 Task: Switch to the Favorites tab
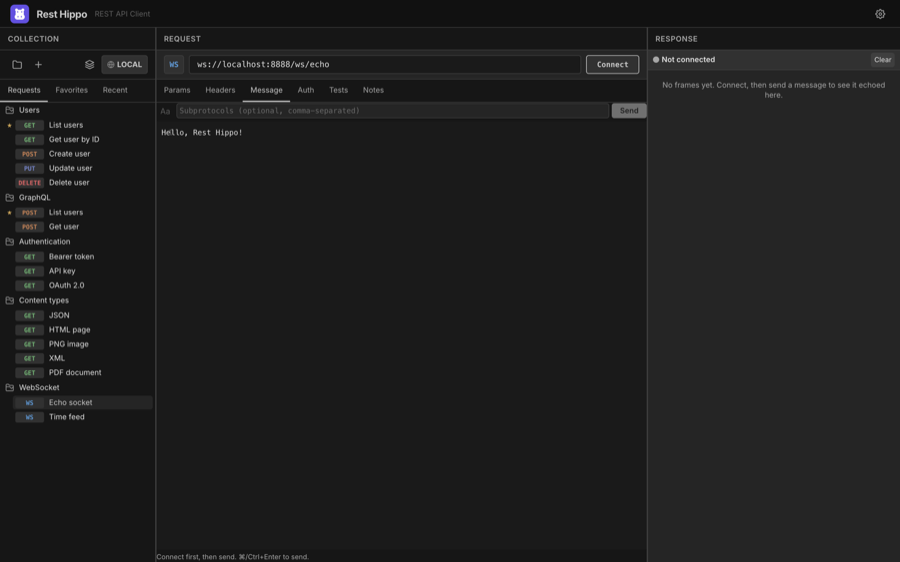[x=72, y=90]
